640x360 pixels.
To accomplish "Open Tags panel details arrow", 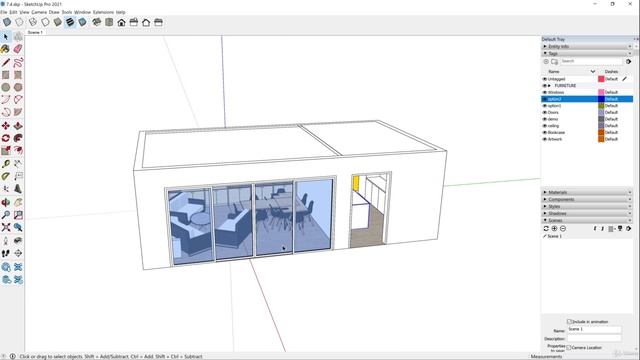I will pos(629,61).
